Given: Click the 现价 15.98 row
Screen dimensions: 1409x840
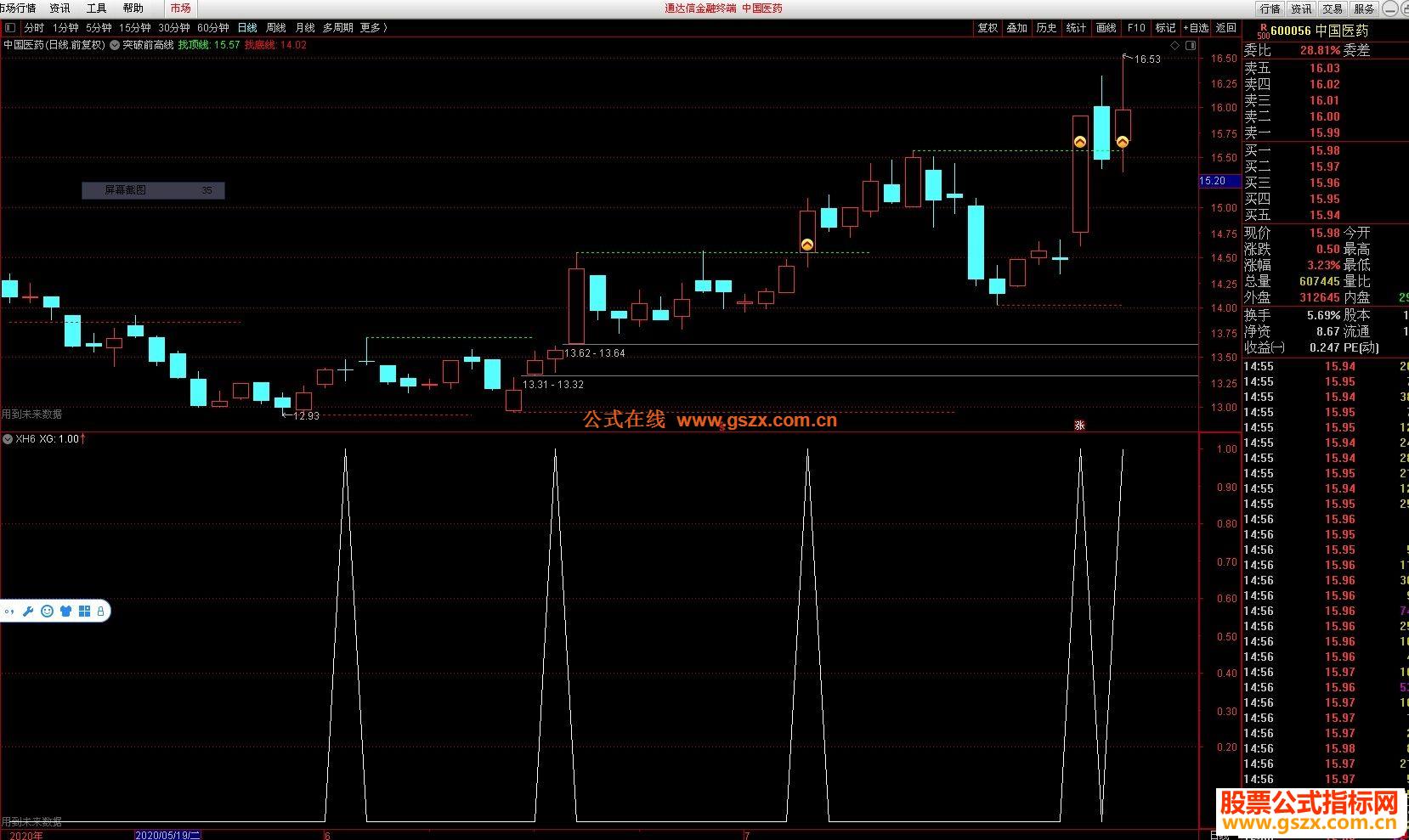Looking at the screenshot, I should 1292,233.
